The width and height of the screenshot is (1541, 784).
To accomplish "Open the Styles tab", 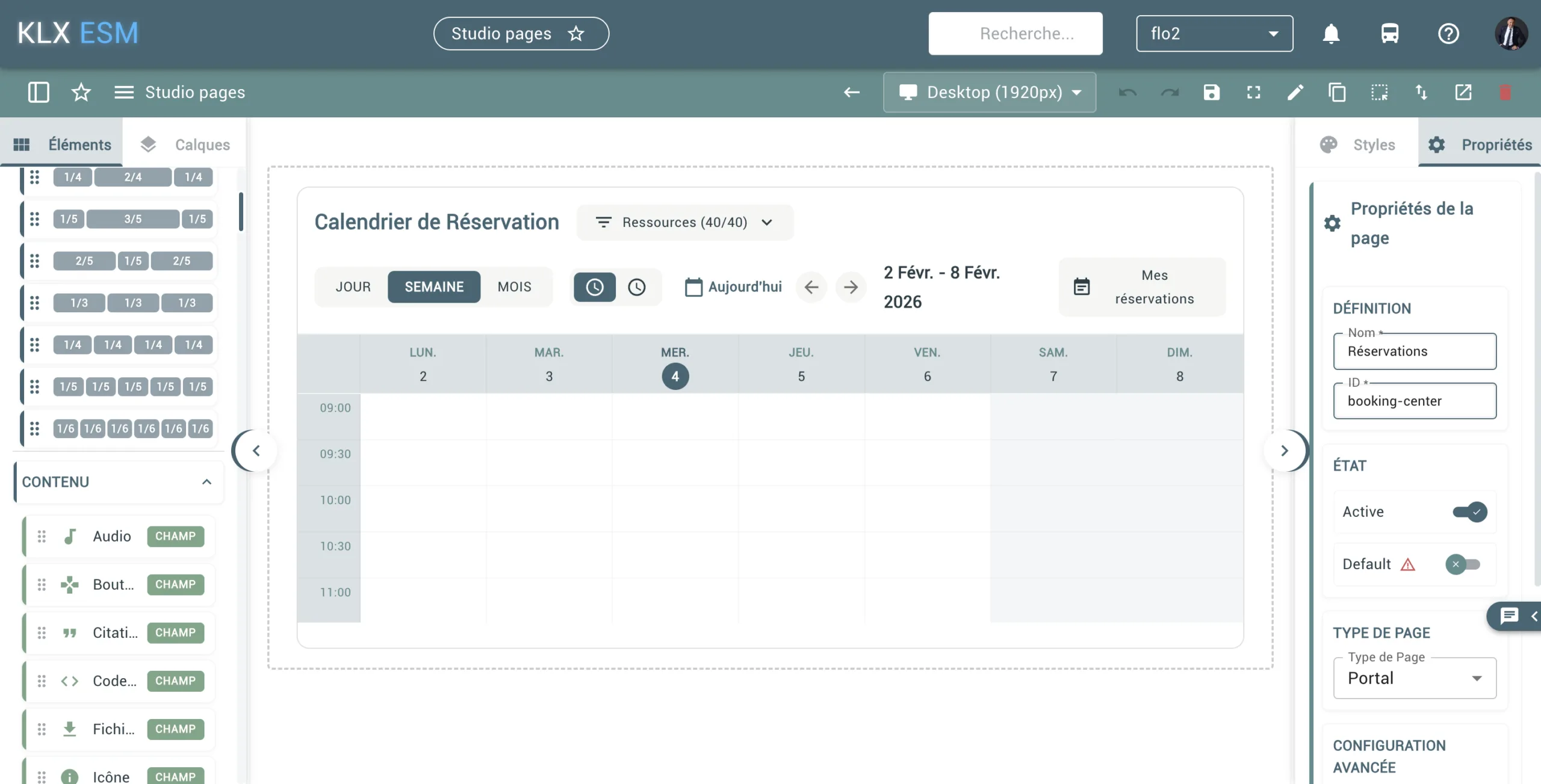I will 1358,144.
